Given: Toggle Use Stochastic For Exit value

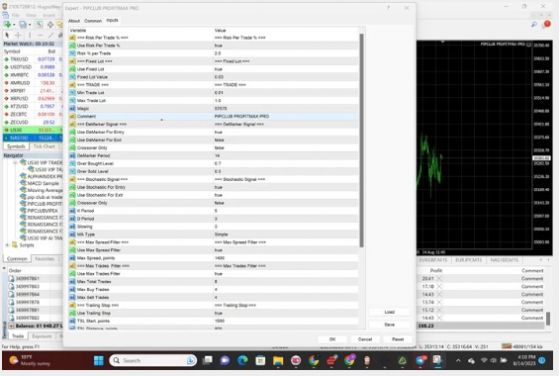Looking at the screenshot, I should 219,195.
